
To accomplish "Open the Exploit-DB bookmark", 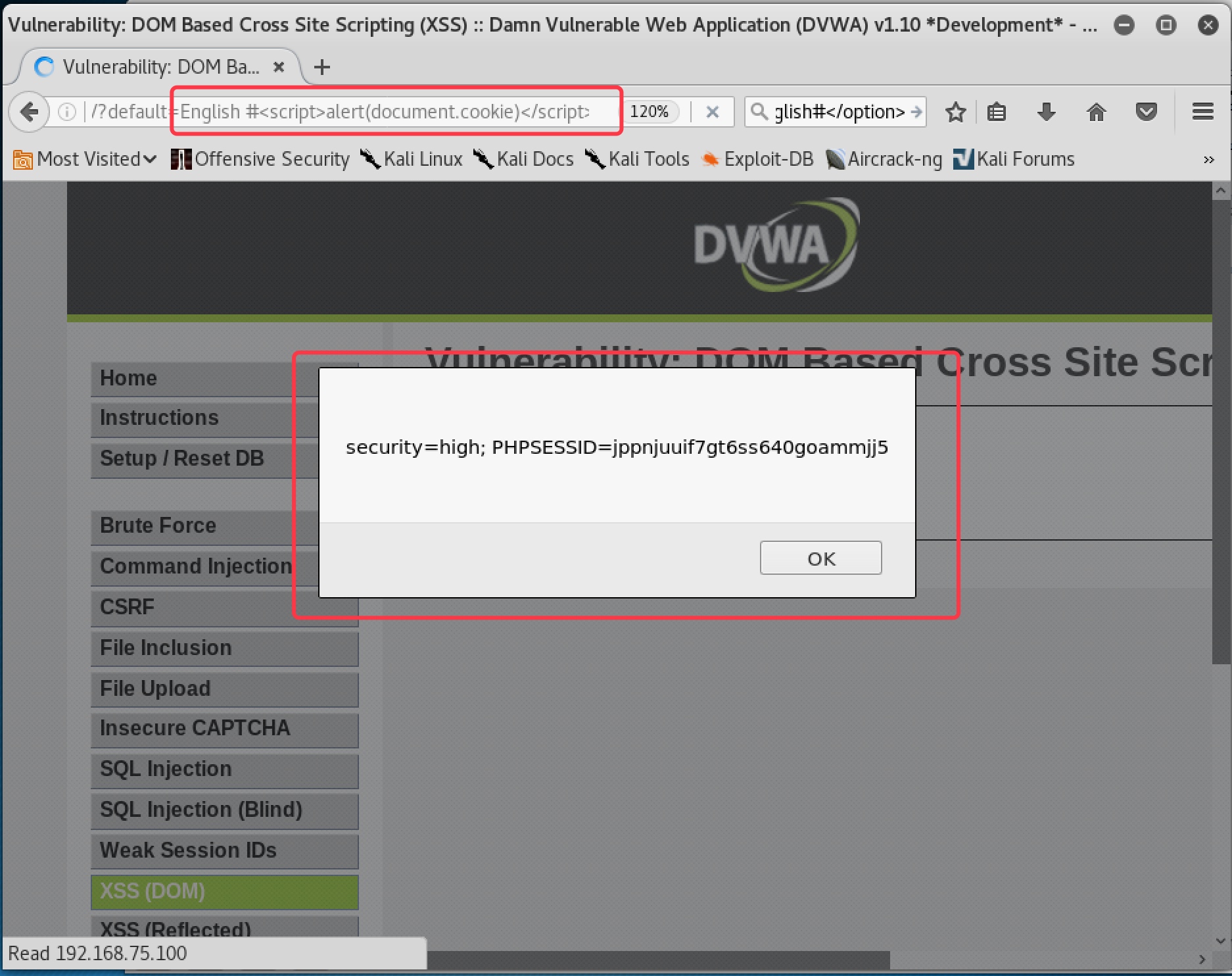I will coord(757,159).
